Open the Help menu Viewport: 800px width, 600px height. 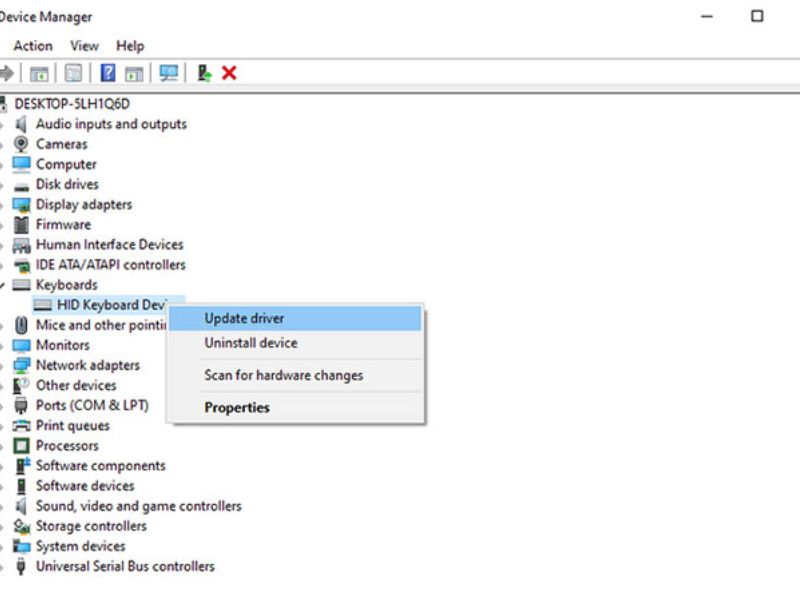click(x=130, y=46)
